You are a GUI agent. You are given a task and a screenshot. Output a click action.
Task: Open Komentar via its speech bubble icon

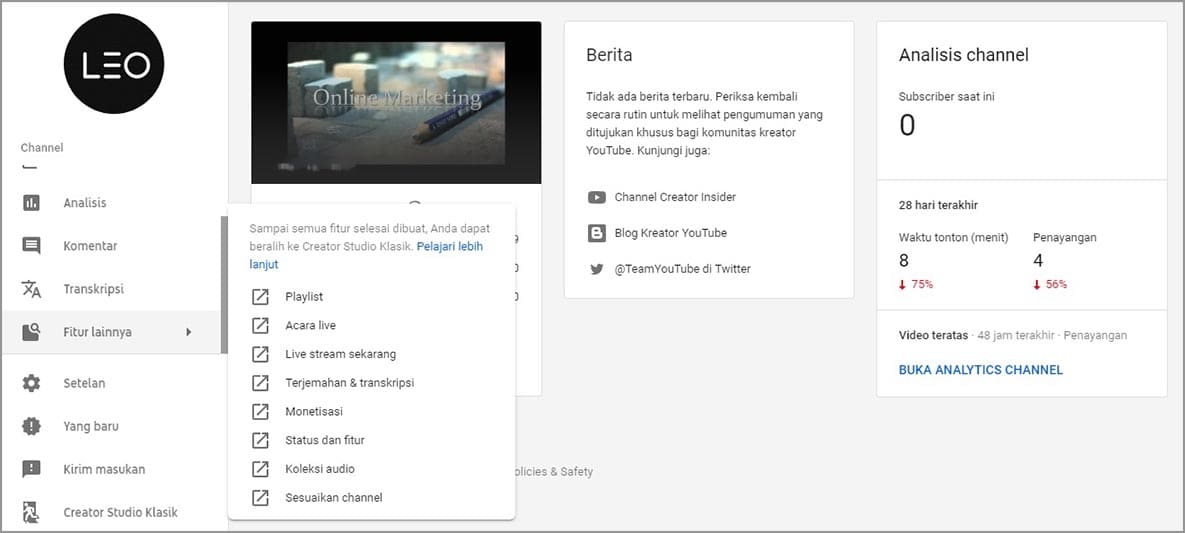[32, 246]
